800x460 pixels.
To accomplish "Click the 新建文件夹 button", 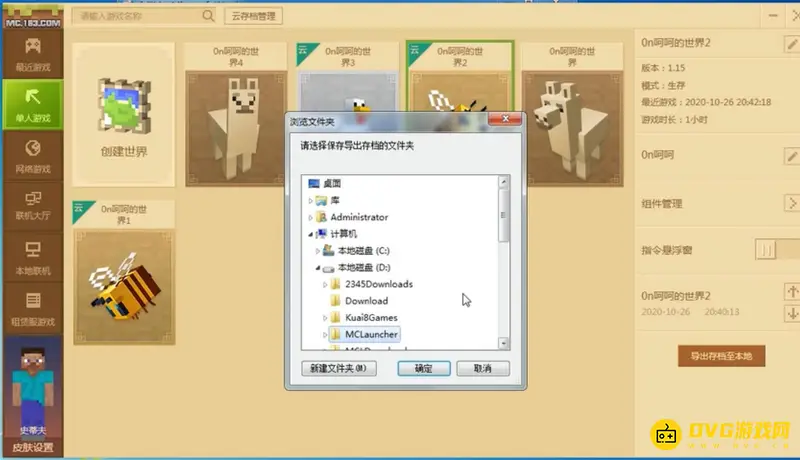I will click(x=338, y=368).
